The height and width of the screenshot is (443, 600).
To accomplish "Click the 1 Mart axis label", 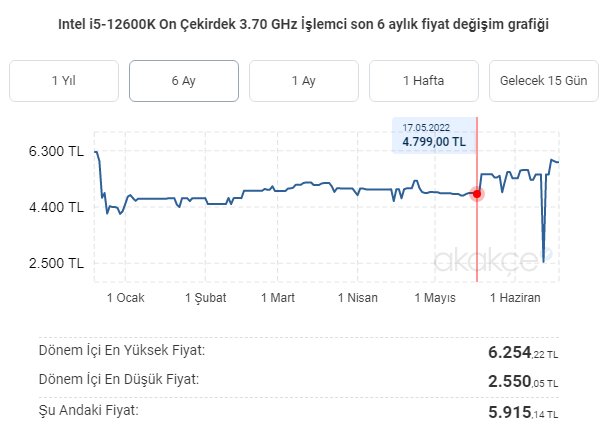I will tap(278, 298).
